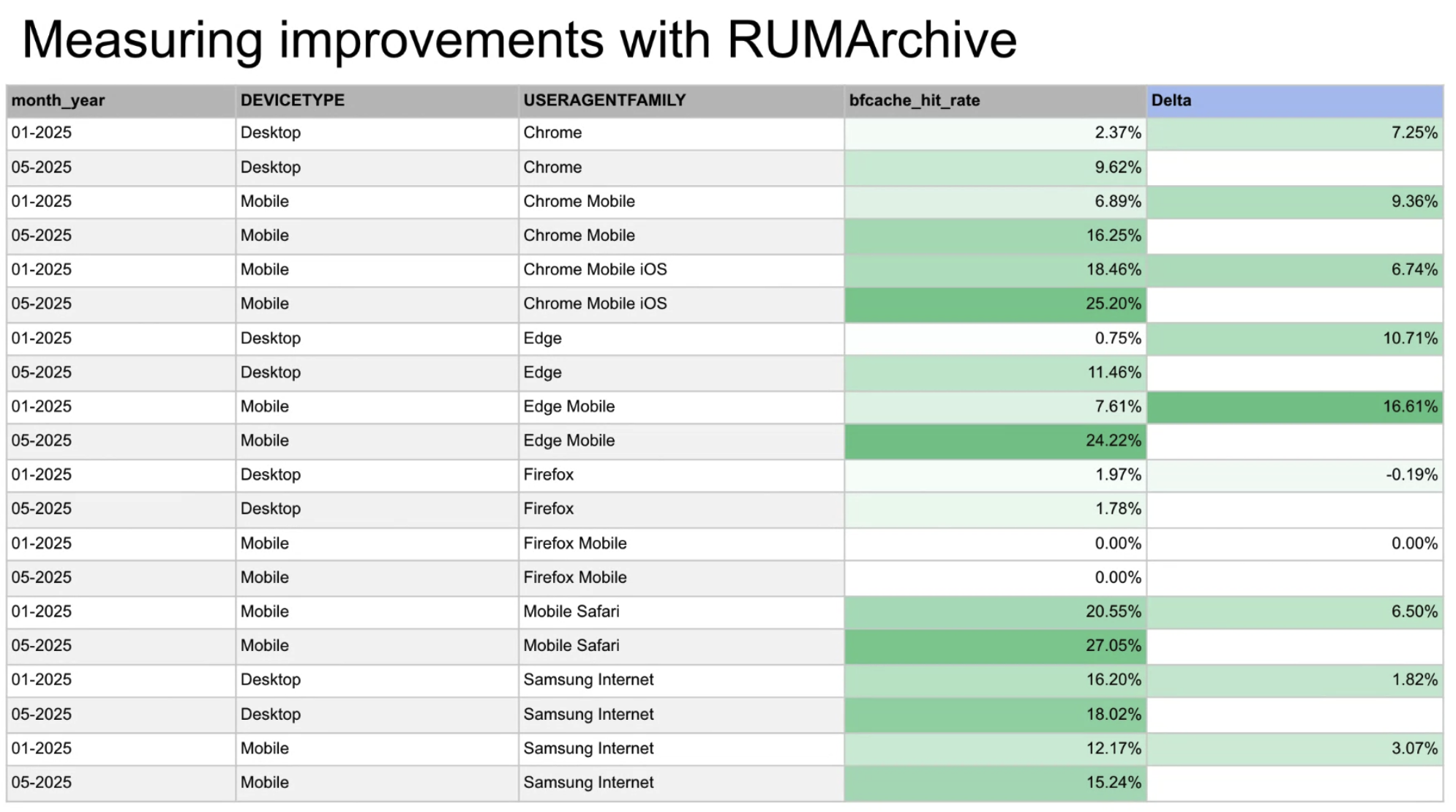1456x812 pixels.
Task: Click 'Edge' in the 01-2025 Desktop row
Action: tap(542, 339)
